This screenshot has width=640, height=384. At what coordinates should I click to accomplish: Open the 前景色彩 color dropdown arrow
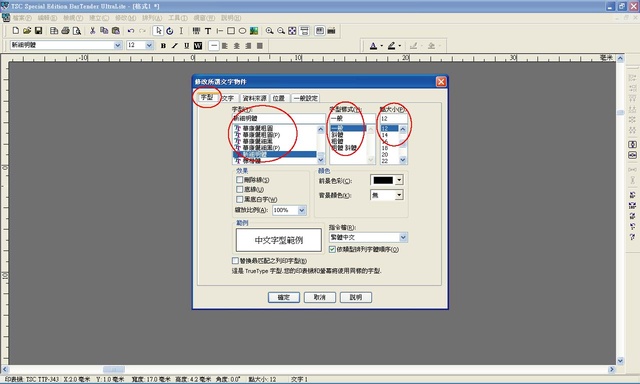399,180
